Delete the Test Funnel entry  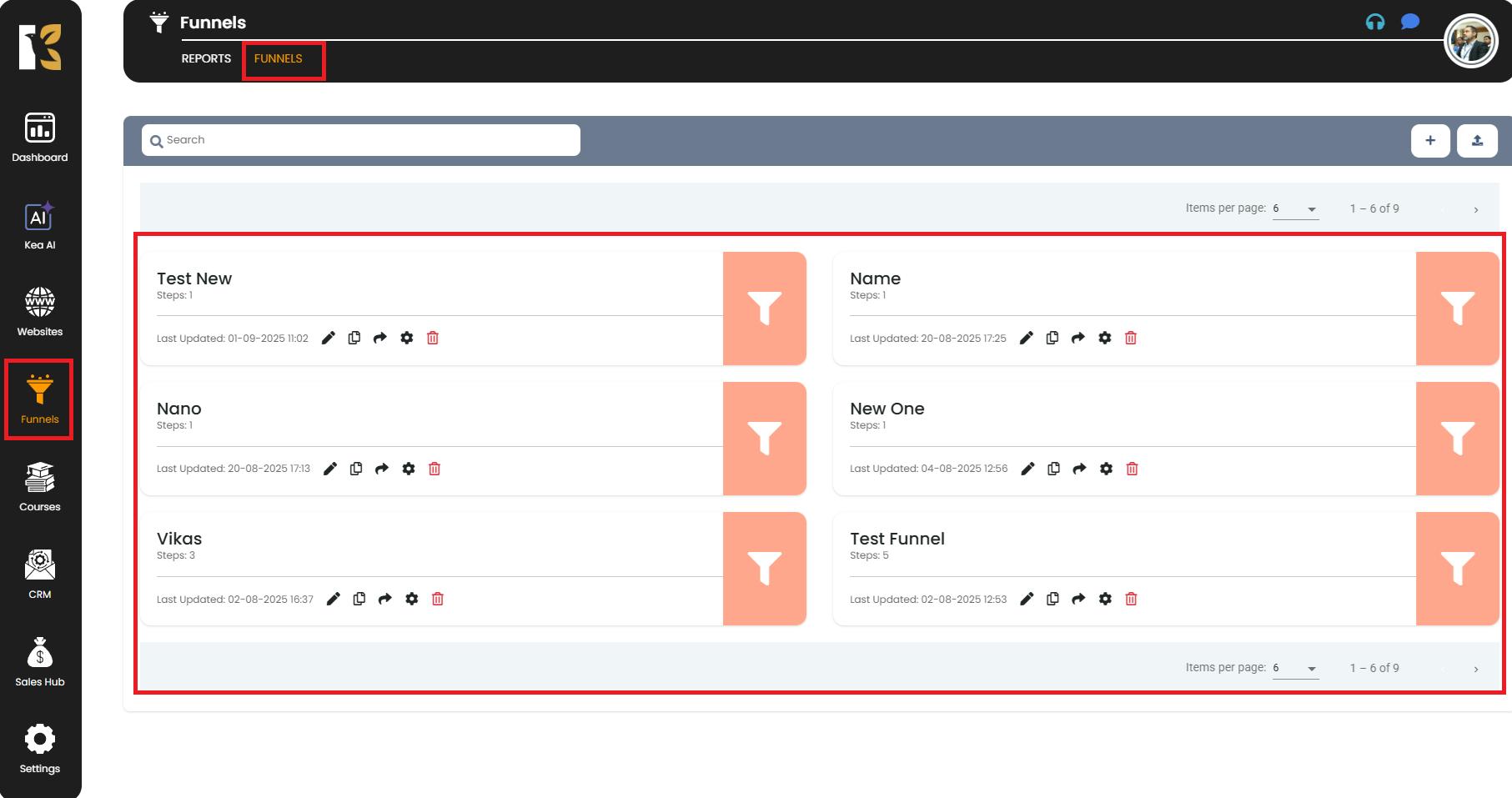(x=1131, y=599)
